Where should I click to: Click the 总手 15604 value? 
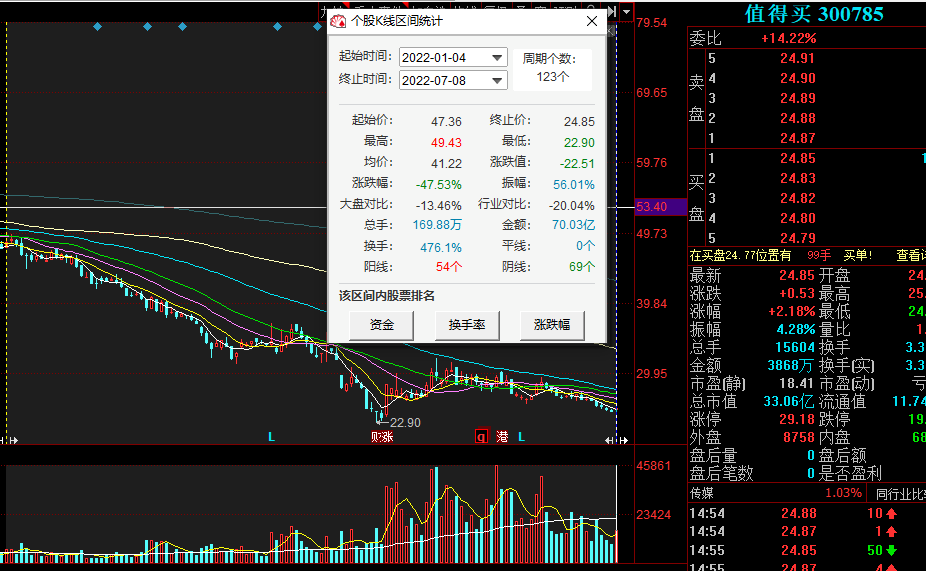coord(795,347)
